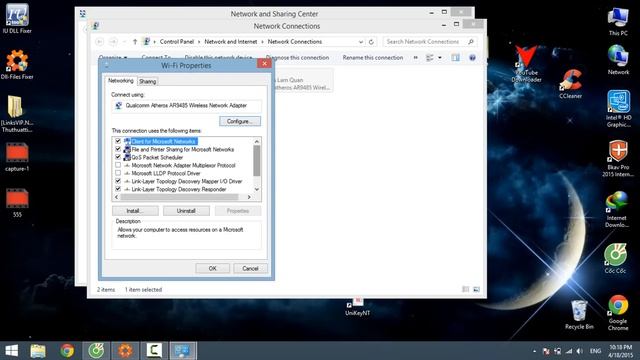
Task: Click the Search Network Connections field
Action: (x=430, y=42)
